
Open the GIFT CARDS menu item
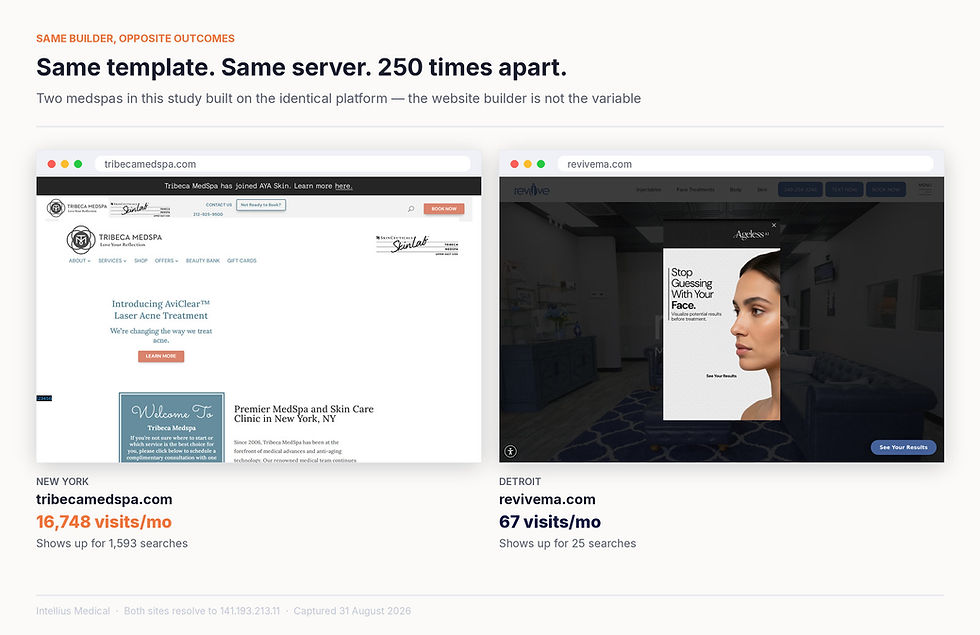242,261
